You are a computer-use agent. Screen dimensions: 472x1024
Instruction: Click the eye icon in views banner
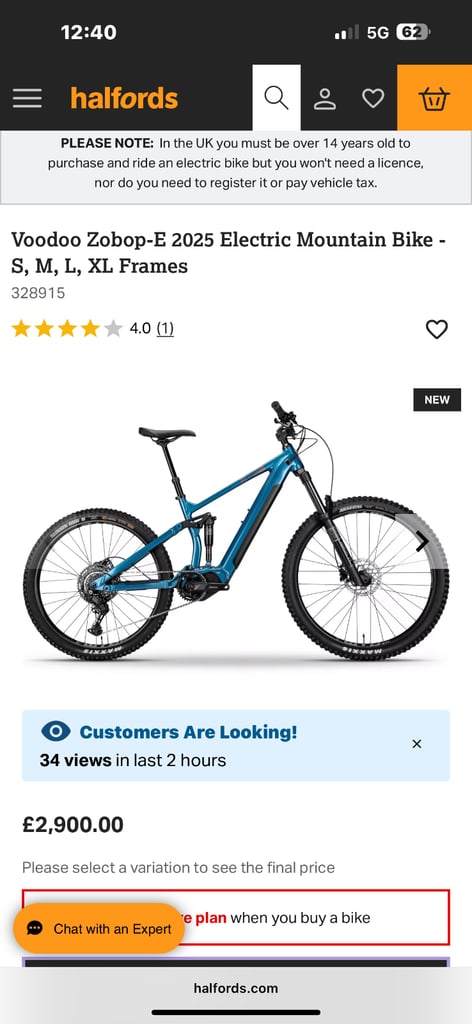[x=55, y=731]
